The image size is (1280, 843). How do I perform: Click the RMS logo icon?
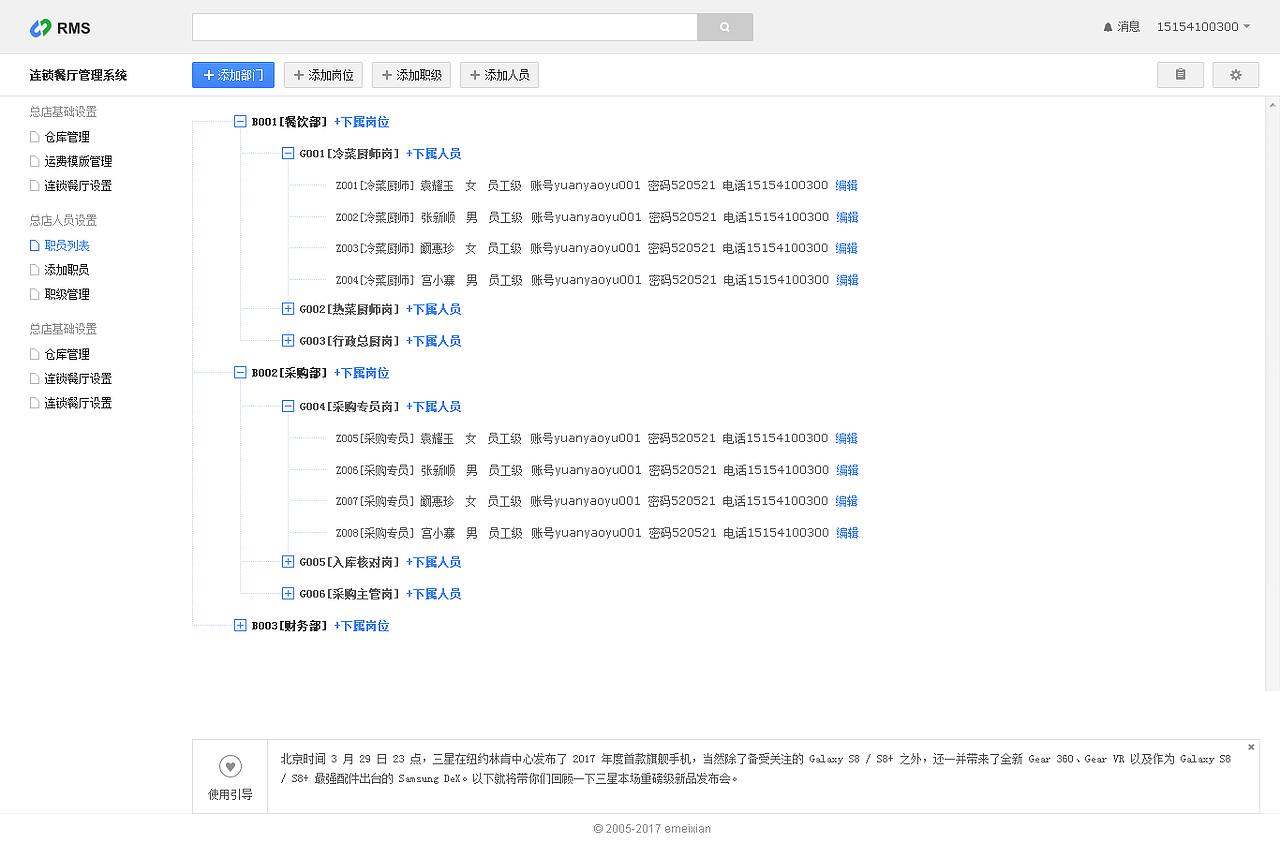click(40, 28)
